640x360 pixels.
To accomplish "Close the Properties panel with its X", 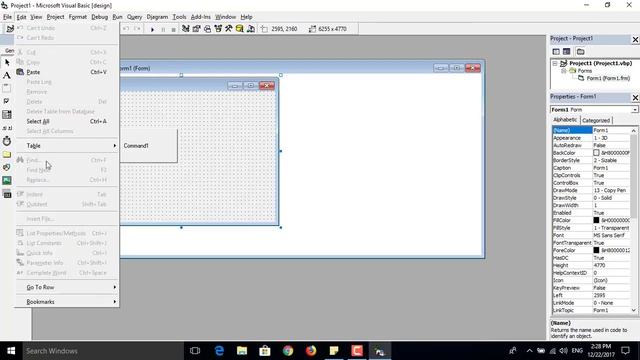I will [x=635, y=98].
